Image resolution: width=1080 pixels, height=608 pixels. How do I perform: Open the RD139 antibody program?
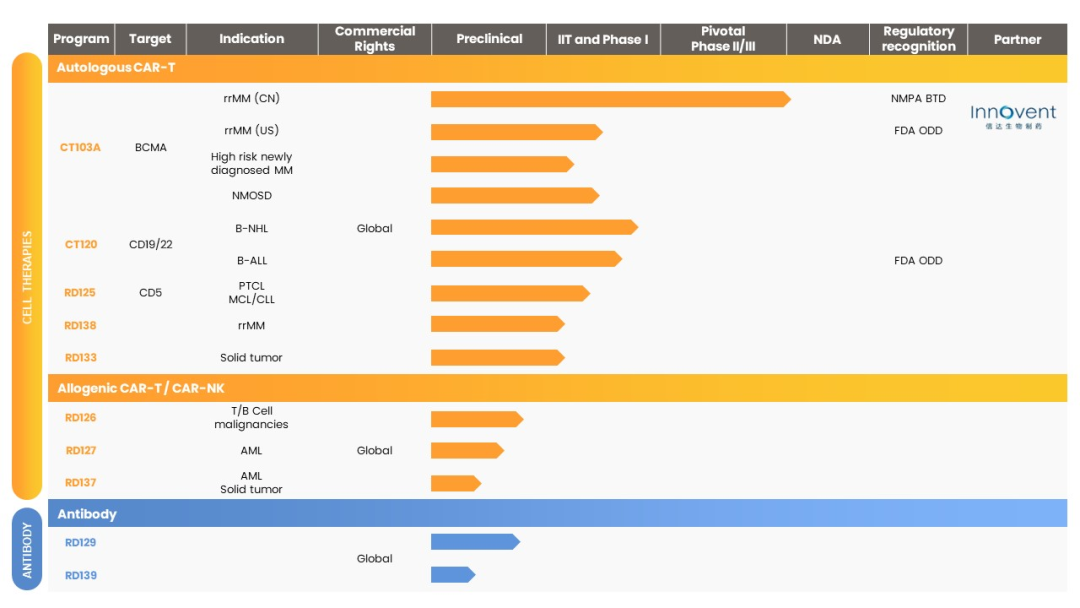(81, 575)
